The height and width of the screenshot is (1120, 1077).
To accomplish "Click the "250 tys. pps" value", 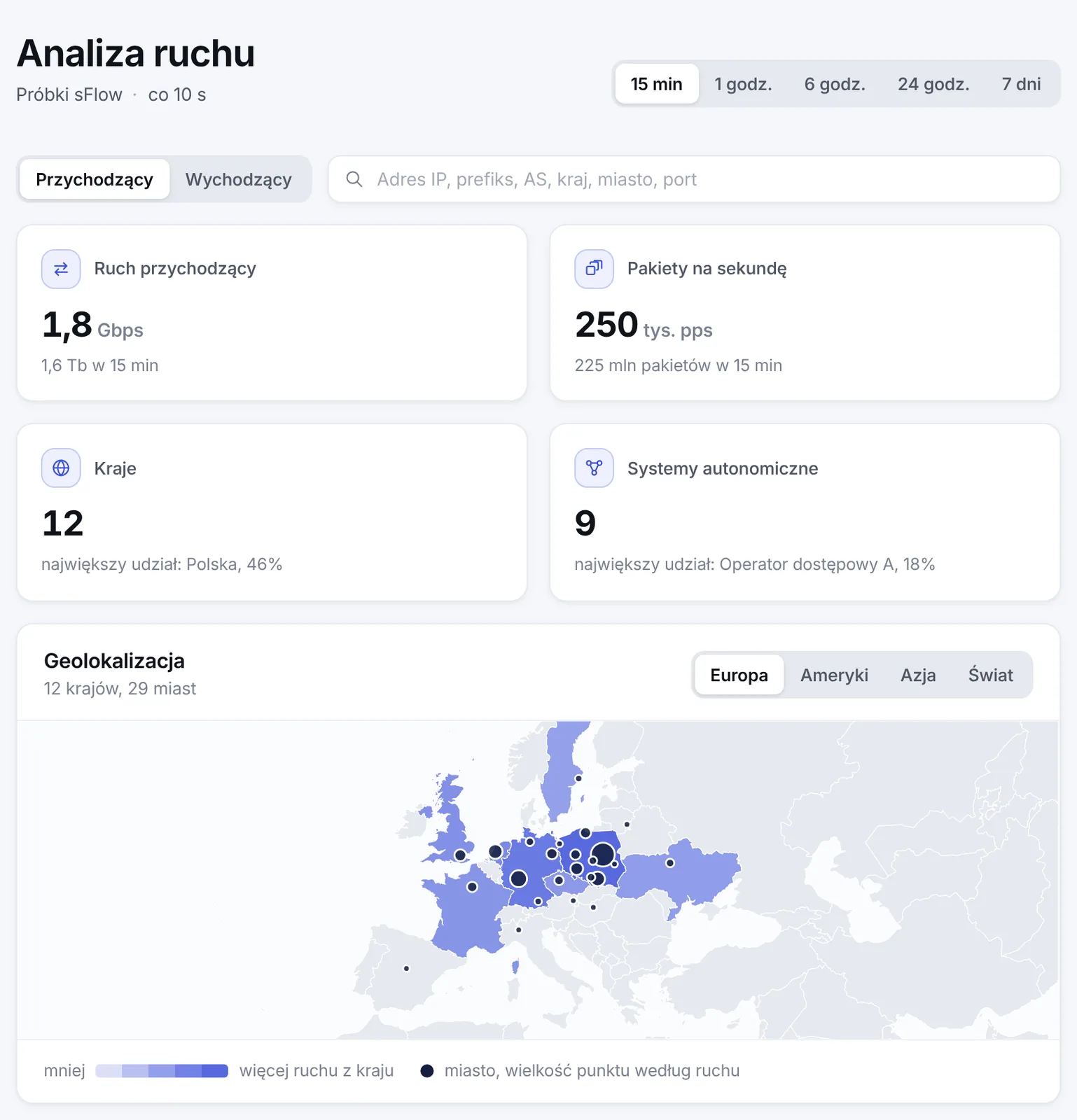I will (644, 325).
